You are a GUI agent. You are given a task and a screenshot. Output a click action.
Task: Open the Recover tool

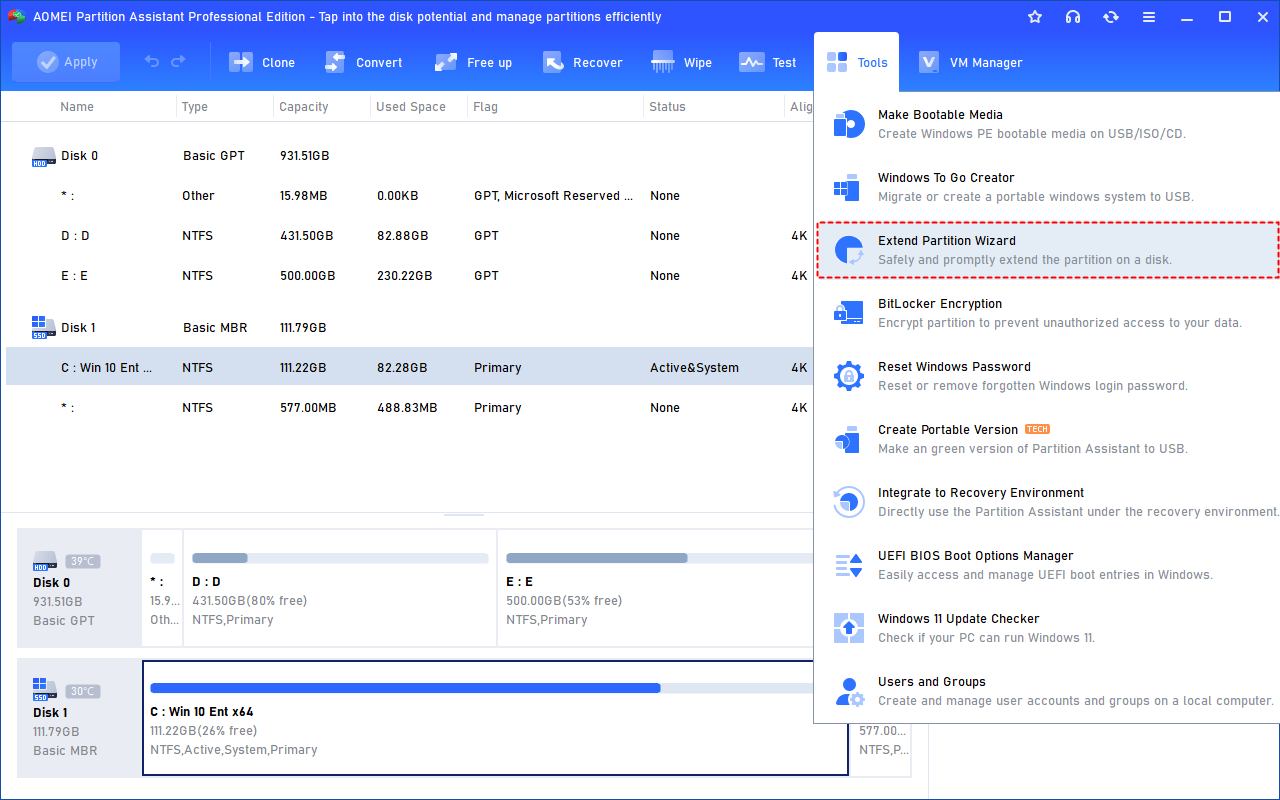click(582, 62)
